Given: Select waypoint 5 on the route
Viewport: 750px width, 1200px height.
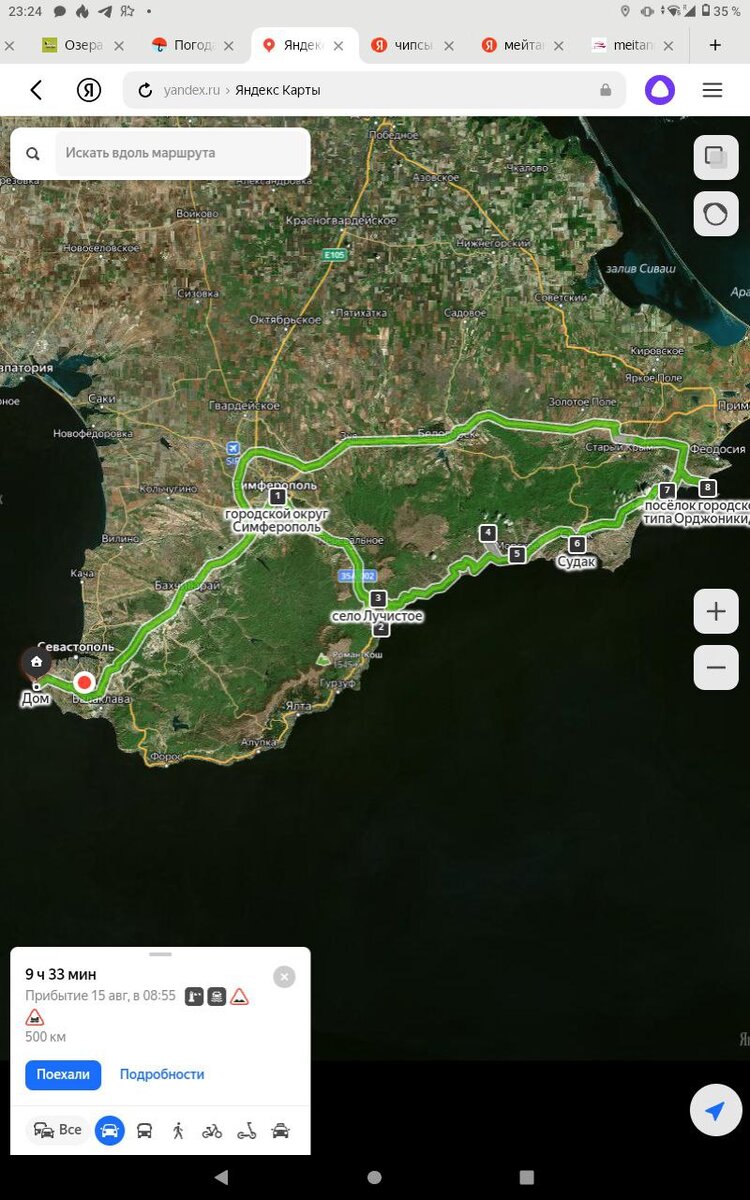Looking at the screenshot, I should point(517,554).
